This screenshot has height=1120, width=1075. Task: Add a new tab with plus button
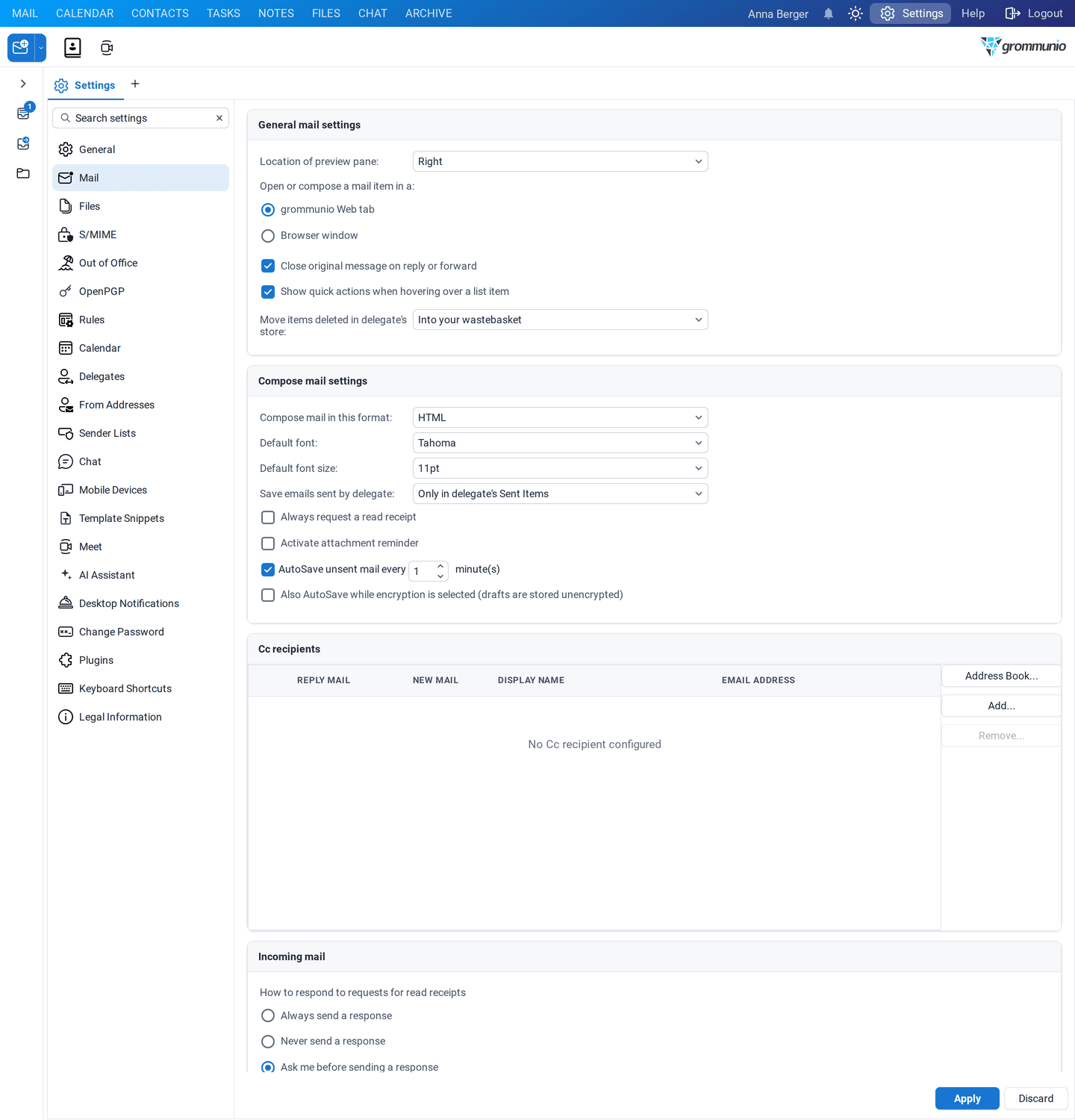click(x=135, y=84)
